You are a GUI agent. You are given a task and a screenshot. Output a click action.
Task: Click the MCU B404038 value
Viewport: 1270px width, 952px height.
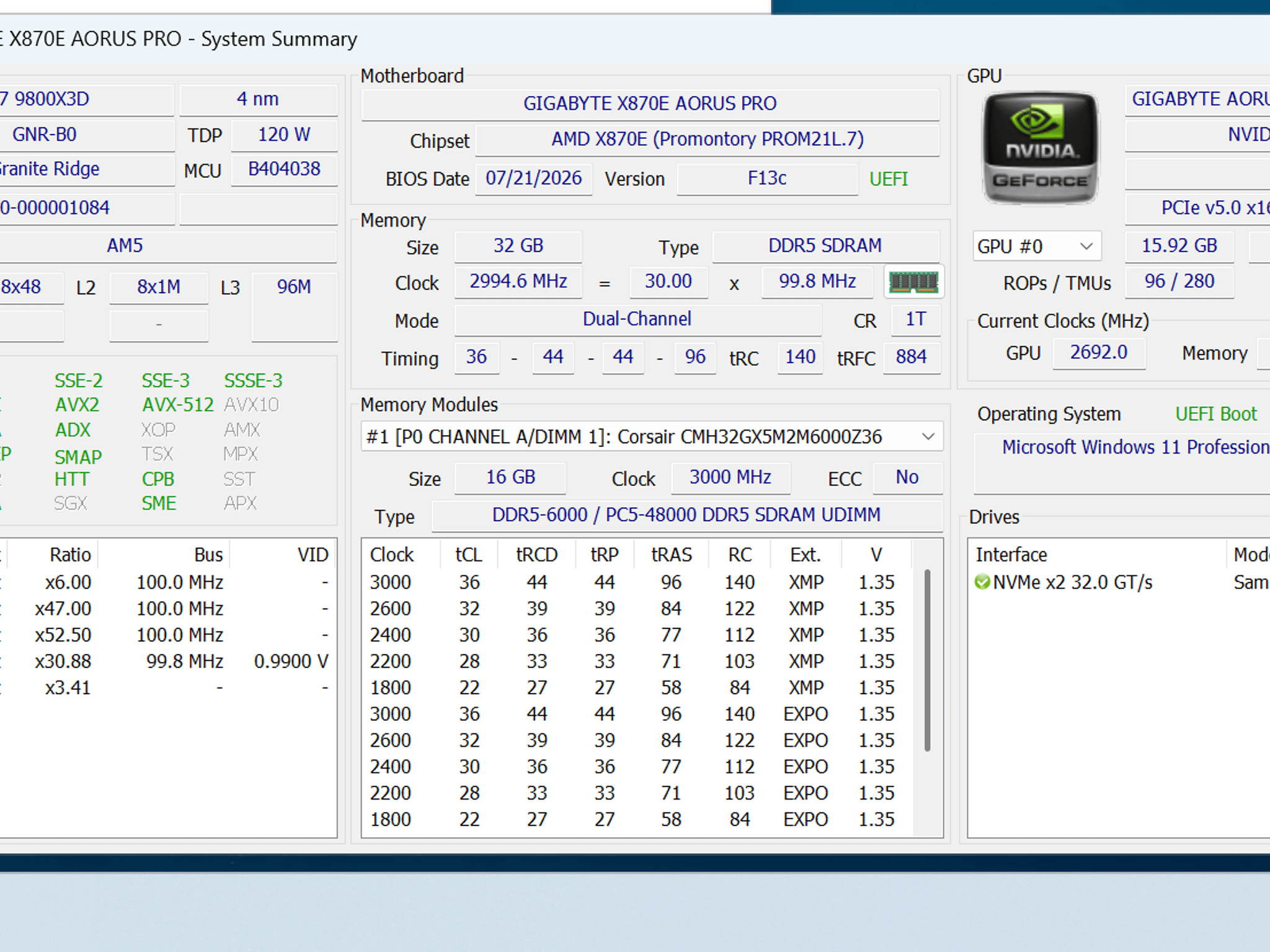[284, 169]
